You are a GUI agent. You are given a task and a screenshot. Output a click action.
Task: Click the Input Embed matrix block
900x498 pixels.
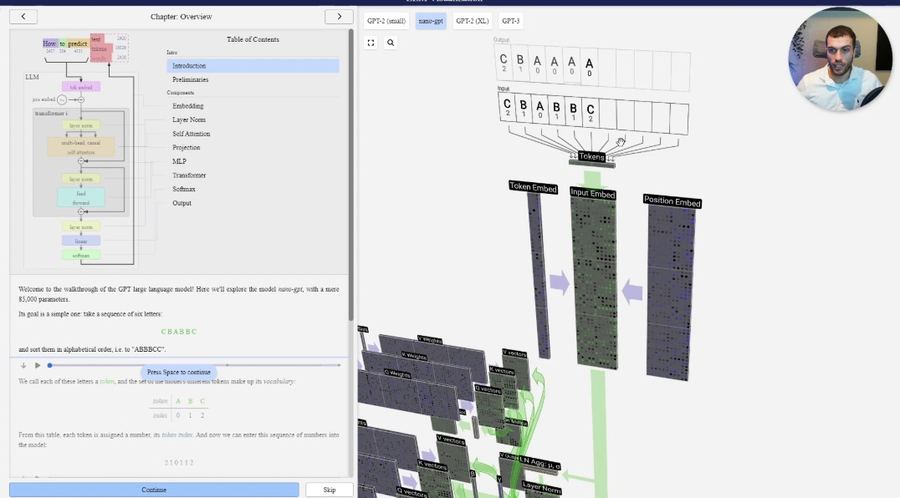[x=594, y=284]
